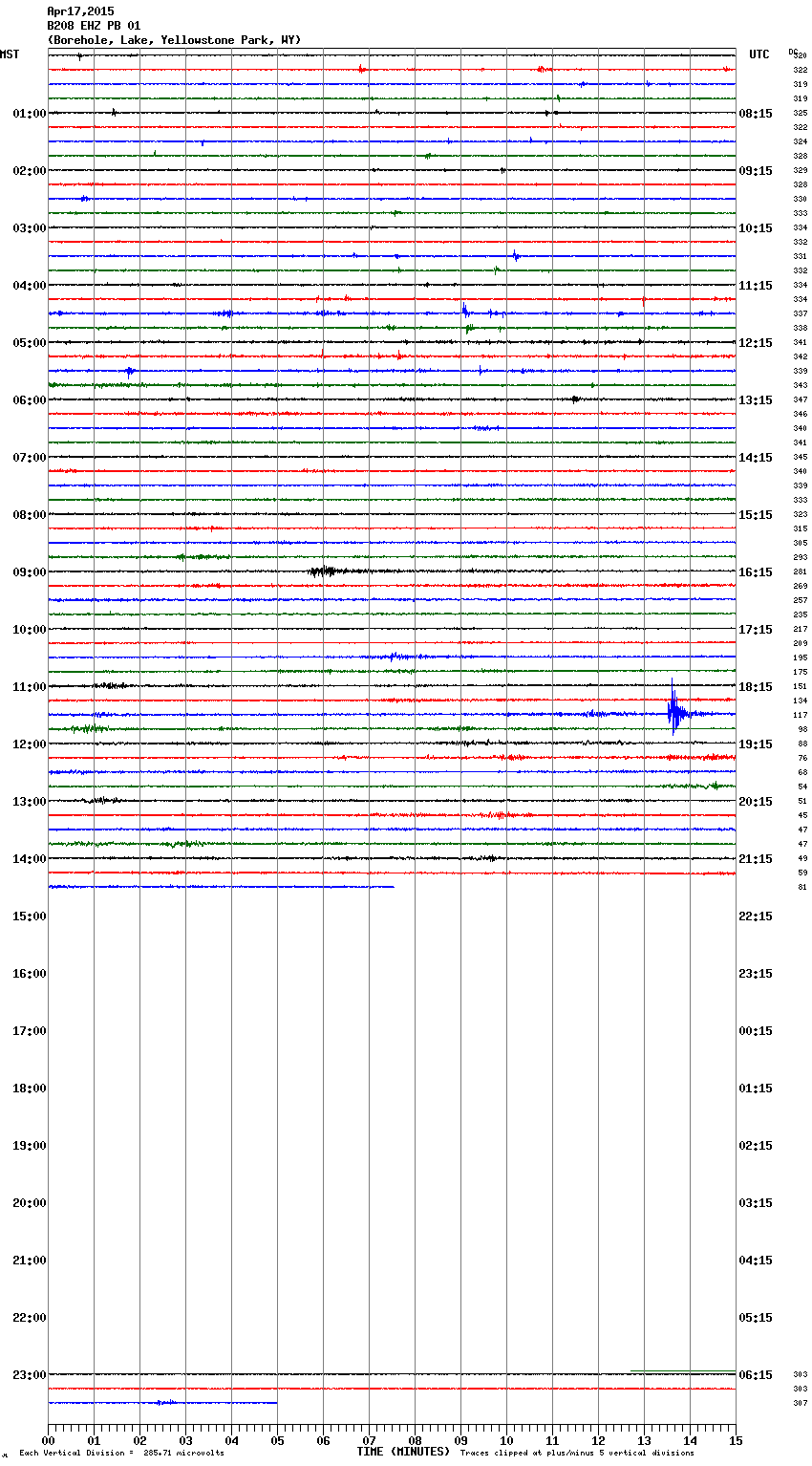Select the 01:00 MST hour label

30,114
